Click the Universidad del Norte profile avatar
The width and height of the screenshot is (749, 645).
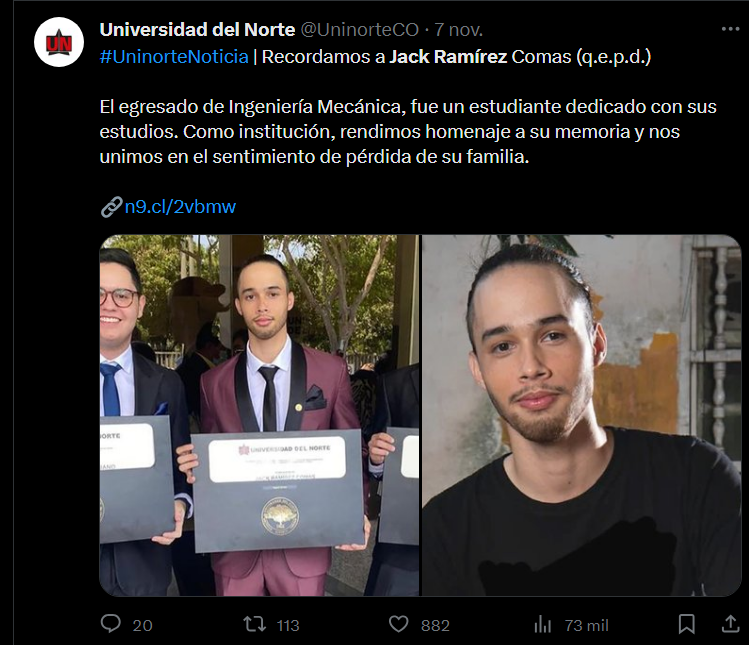pos(59,42)
